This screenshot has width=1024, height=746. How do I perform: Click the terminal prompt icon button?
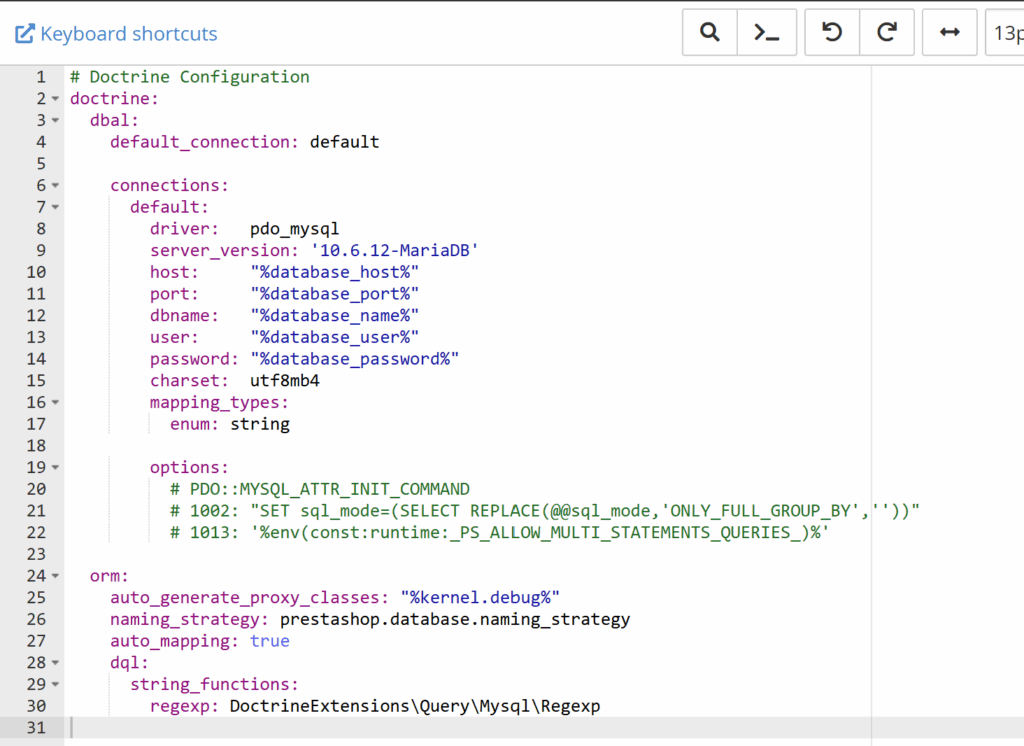[x=767, y=33]
